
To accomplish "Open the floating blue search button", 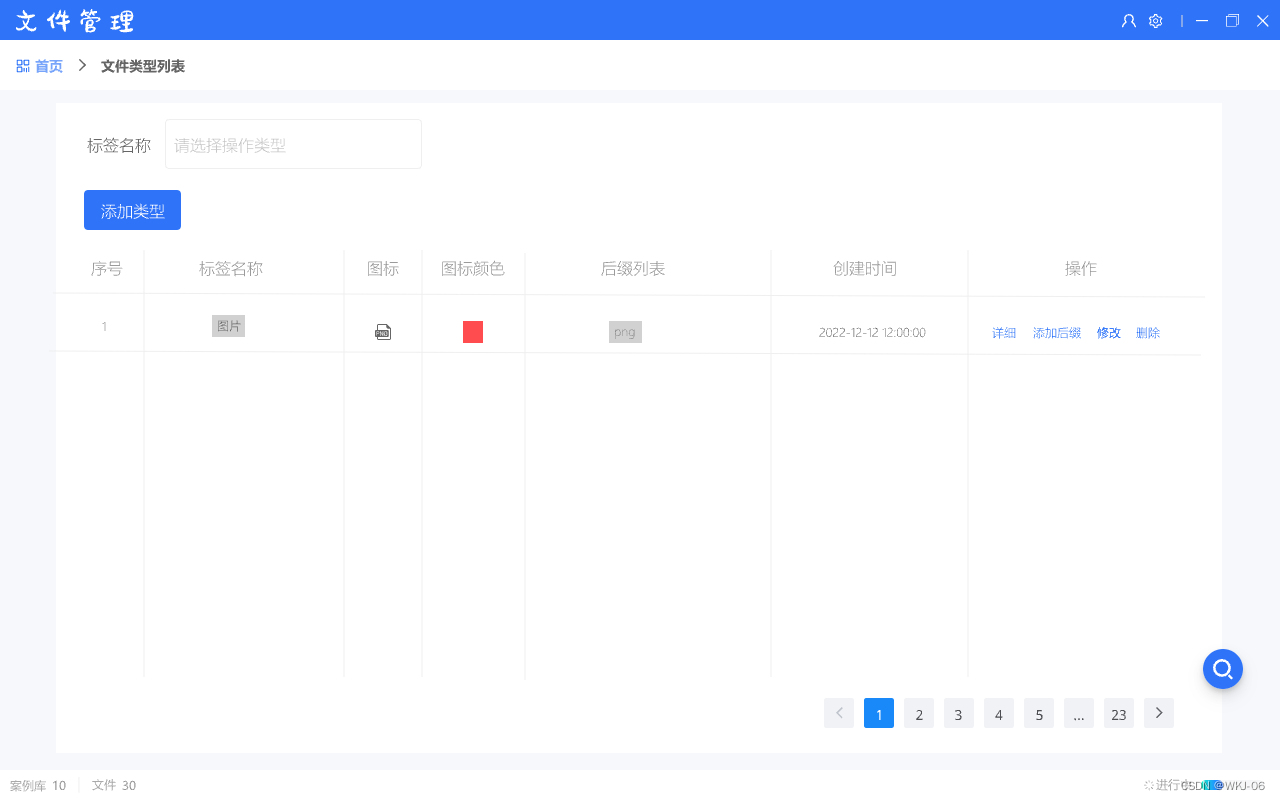I will 1223,669.
